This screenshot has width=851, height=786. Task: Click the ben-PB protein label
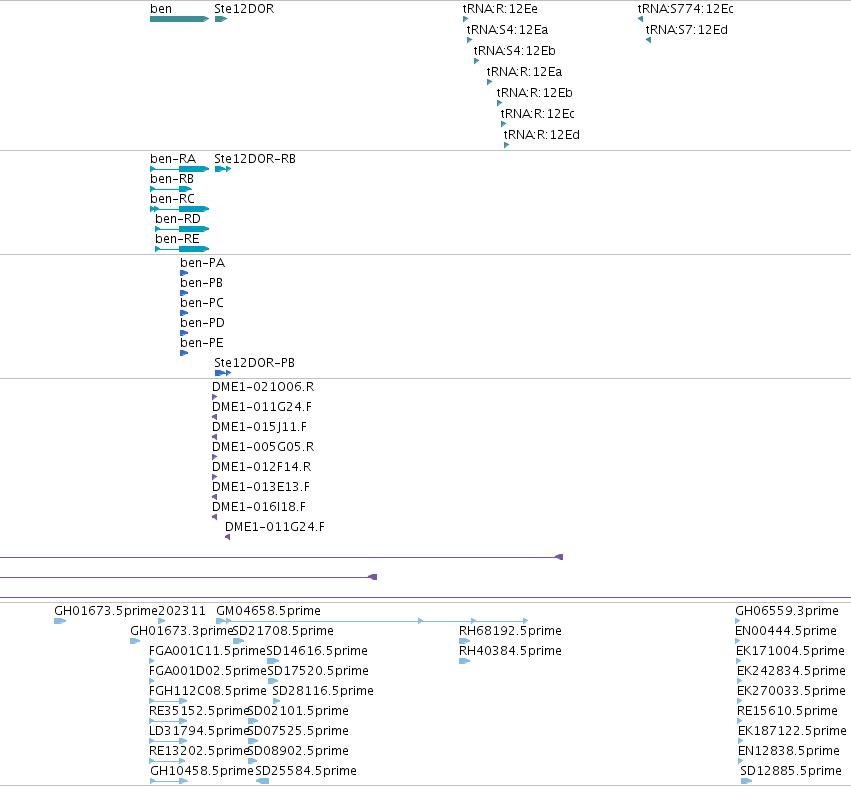[201, 283]
